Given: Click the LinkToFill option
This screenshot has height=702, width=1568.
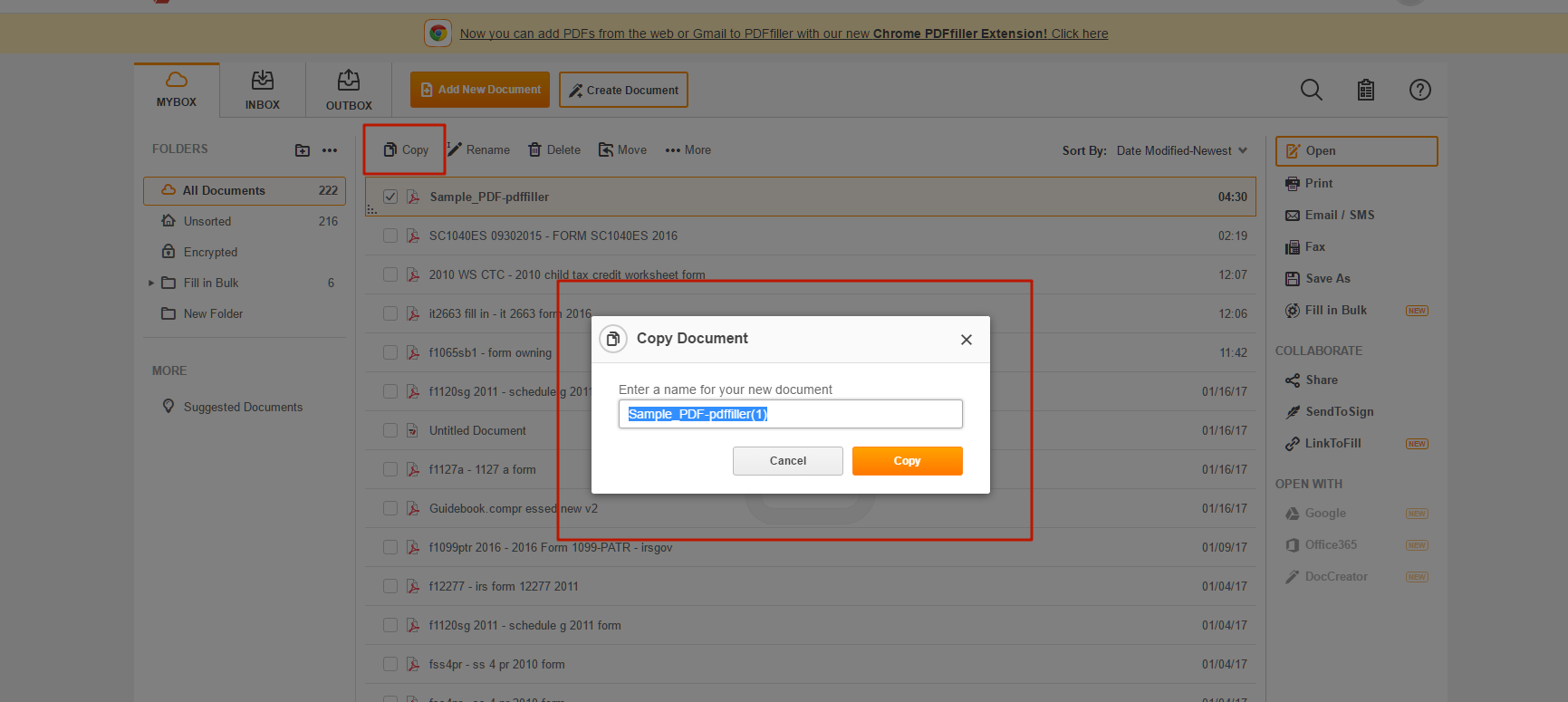Looking at the screenshot, I should [x=1323, y=443].
